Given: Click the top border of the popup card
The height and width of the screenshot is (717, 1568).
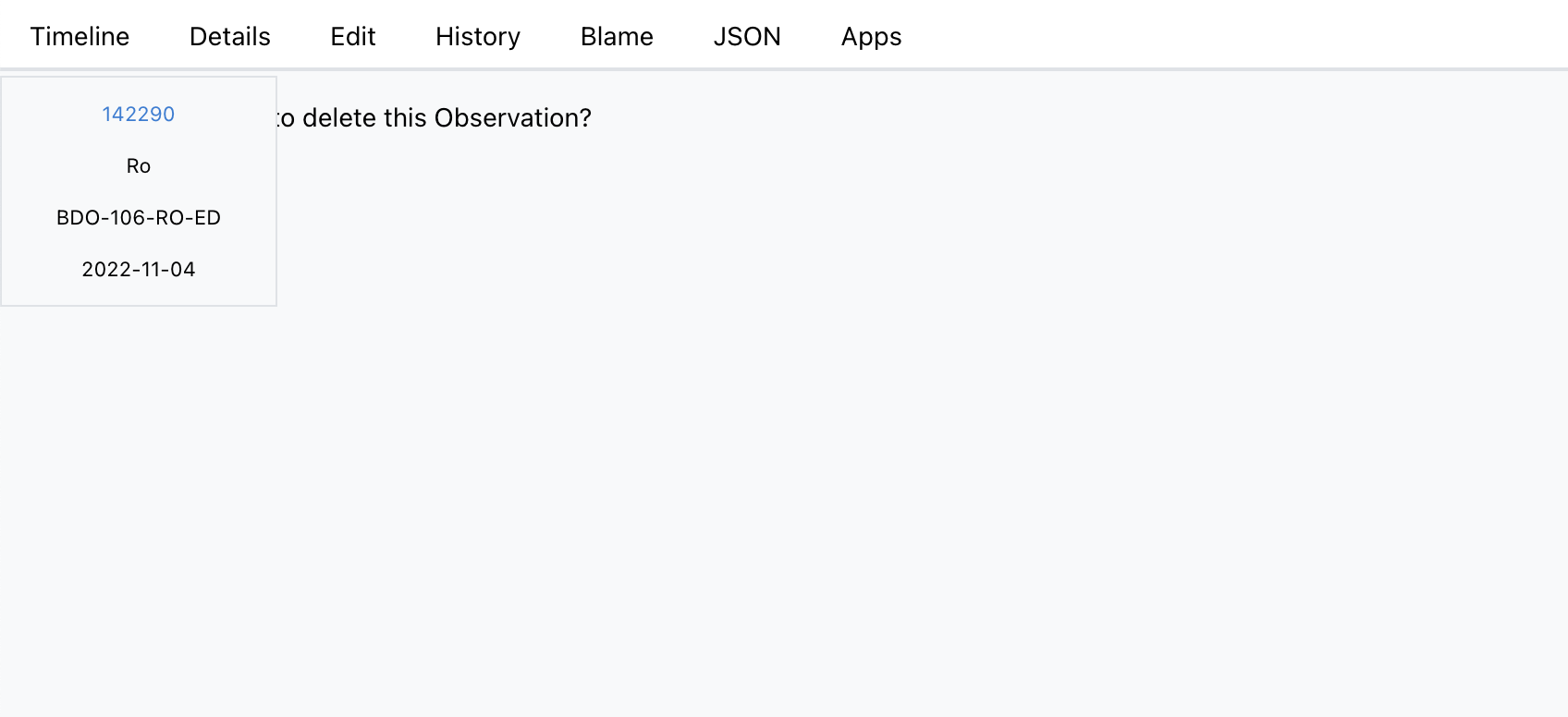Looking at the screenshot, I should click(139, 79).
